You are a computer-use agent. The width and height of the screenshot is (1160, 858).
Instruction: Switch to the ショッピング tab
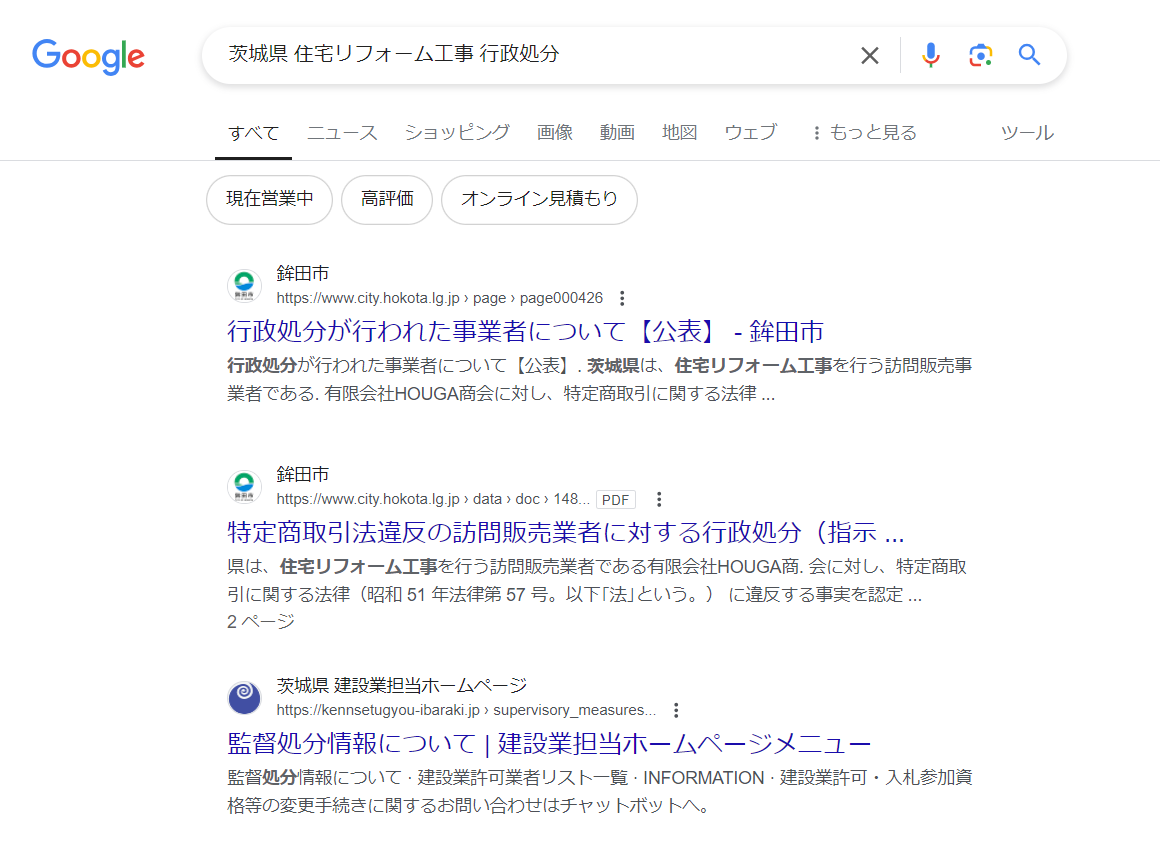tap(456, 133)
